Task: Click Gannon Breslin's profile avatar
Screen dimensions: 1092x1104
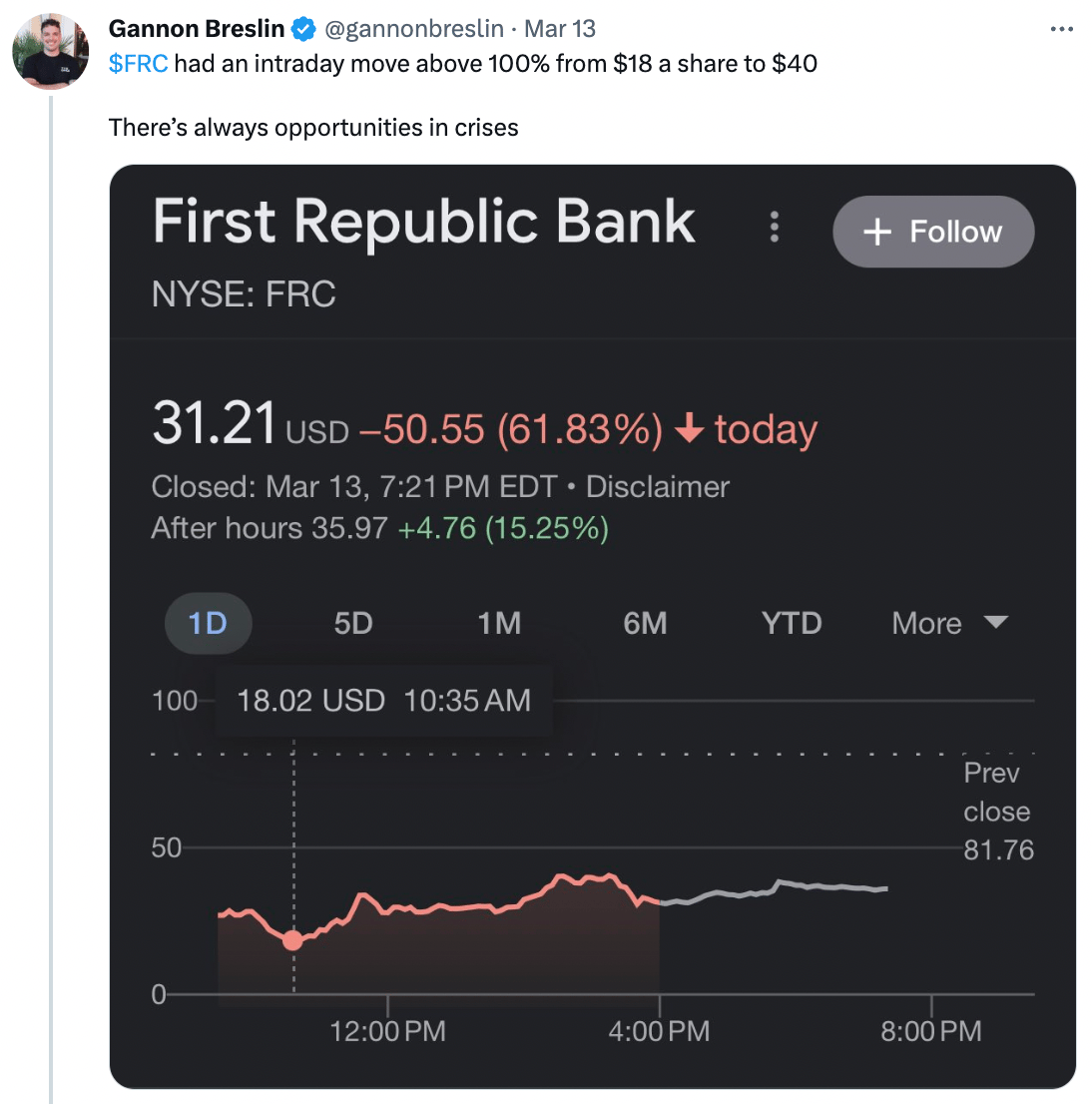Action: (x=51, y=51)
